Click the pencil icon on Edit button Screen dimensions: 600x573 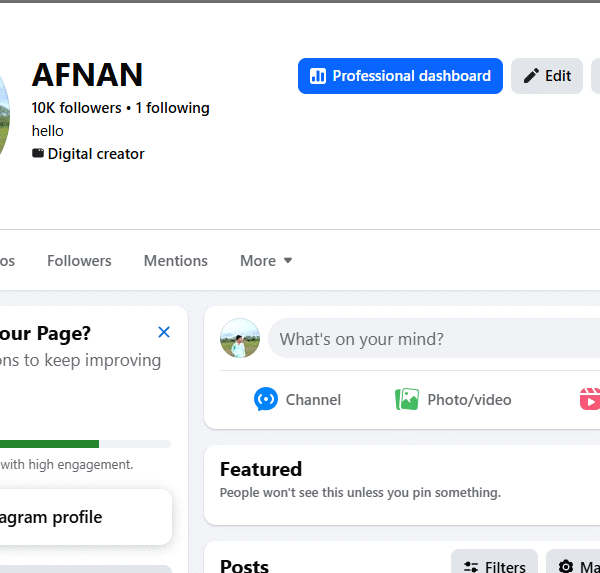(x=531, y=76)
